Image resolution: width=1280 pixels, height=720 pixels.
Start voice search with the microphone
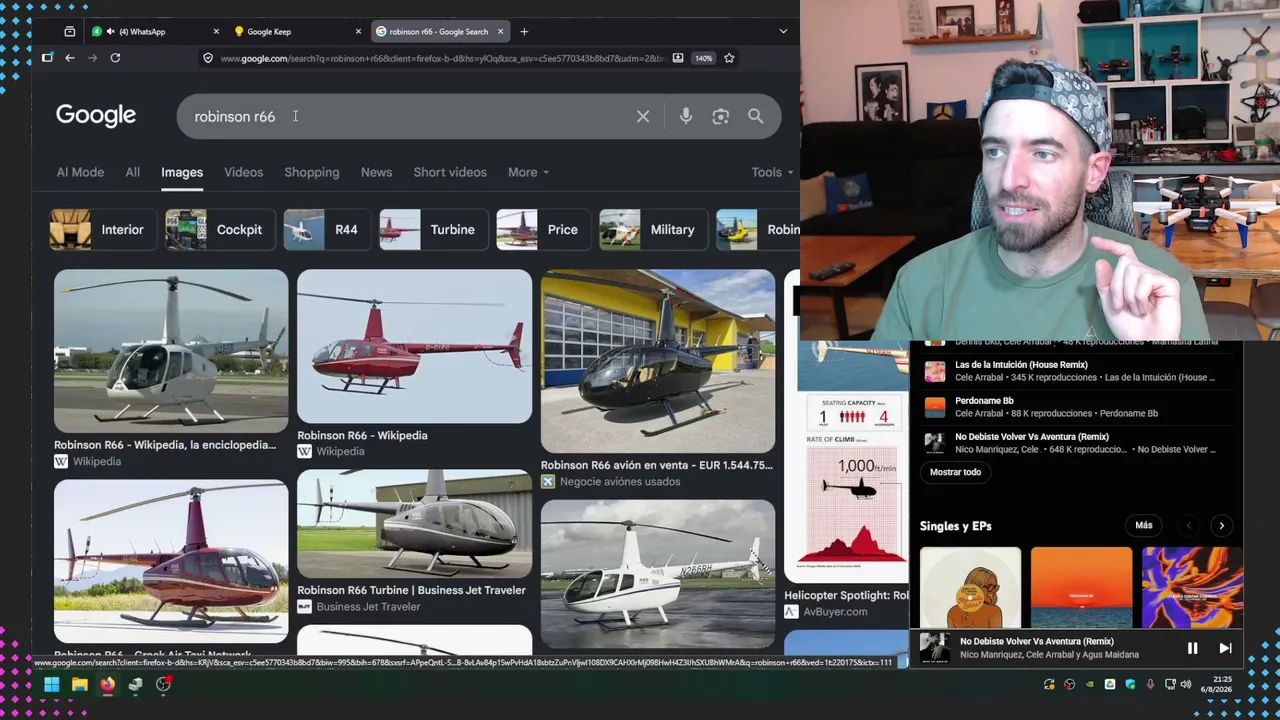coord(686,117)
